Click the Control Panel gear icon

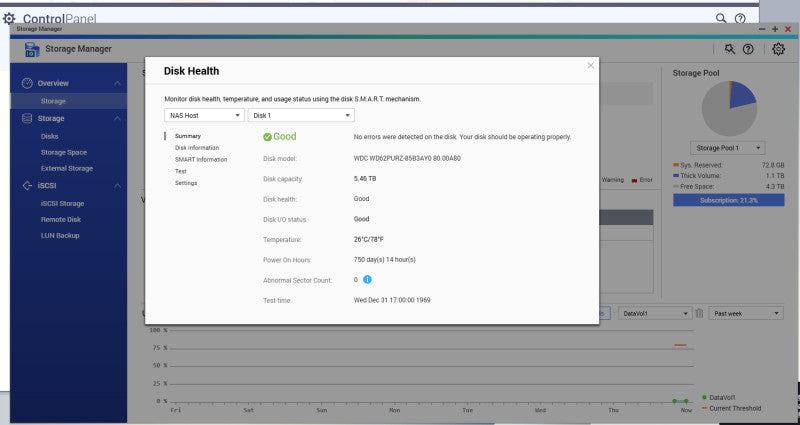9,19
